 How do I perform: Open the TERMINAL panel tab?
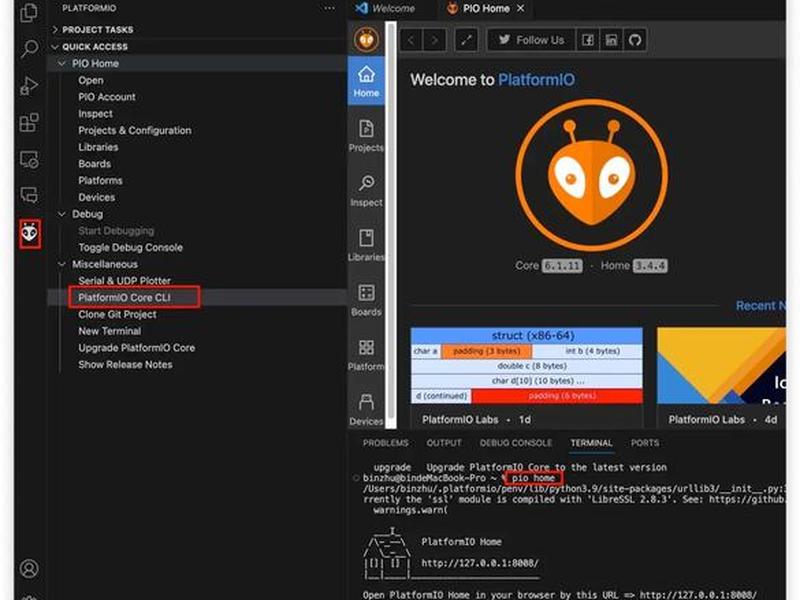point(591,443)
